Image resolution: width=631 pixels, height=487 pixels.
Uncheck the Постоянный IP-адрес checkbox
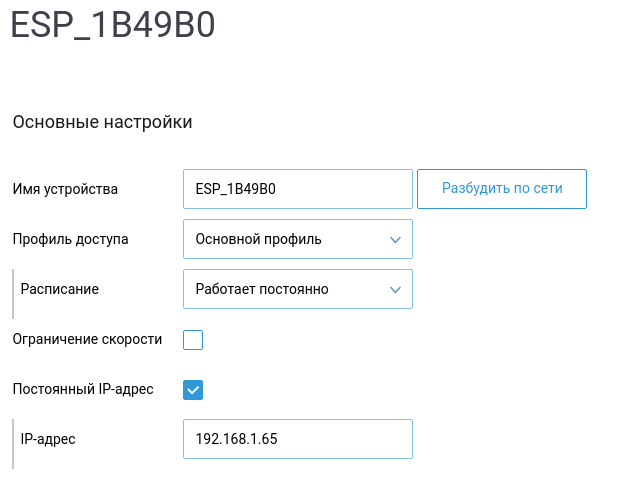pyautogui.click(x=193, y=389)
